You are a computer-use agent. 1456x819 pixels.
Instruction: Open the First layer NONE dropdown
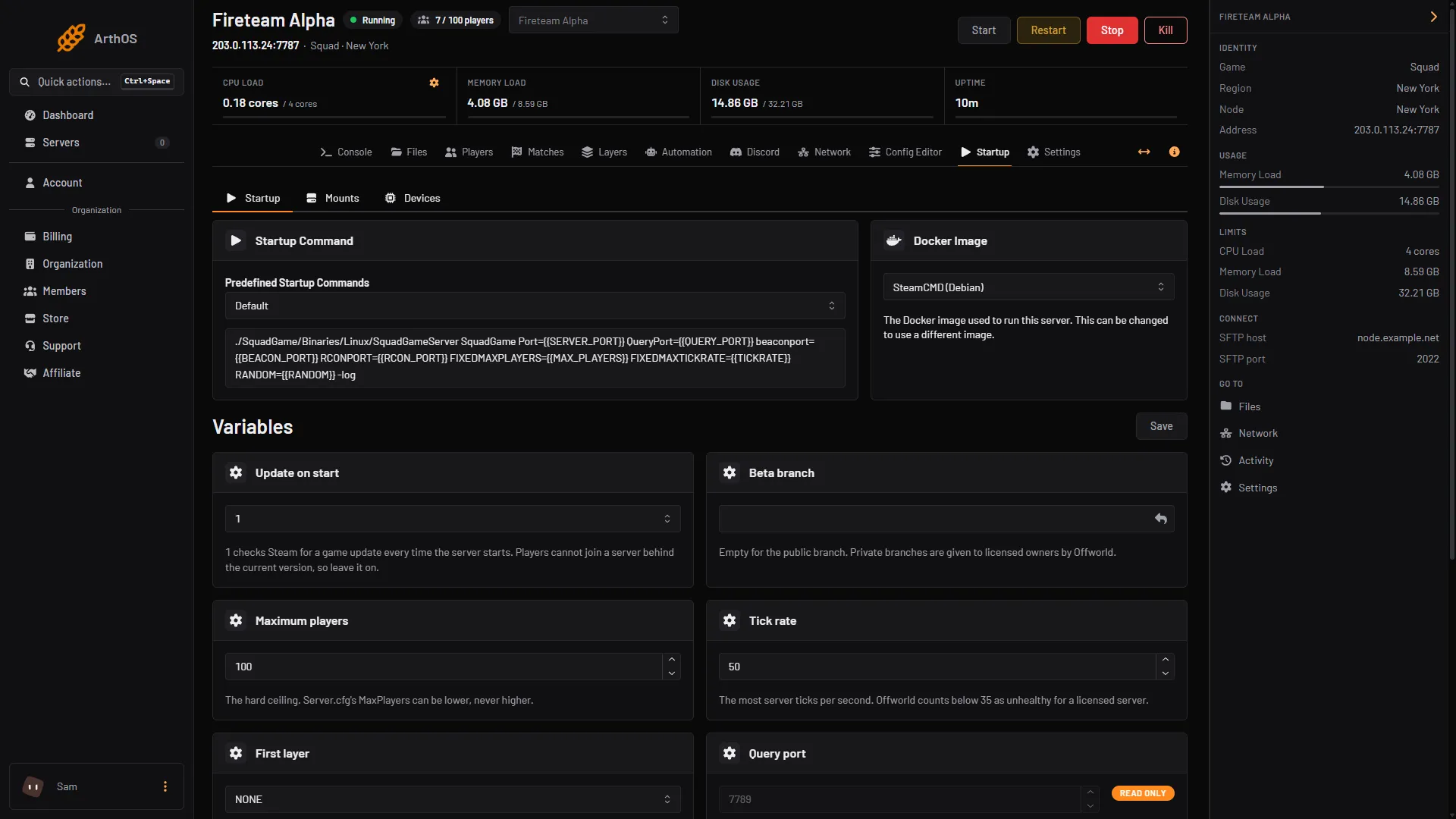(x=453, y=799)
